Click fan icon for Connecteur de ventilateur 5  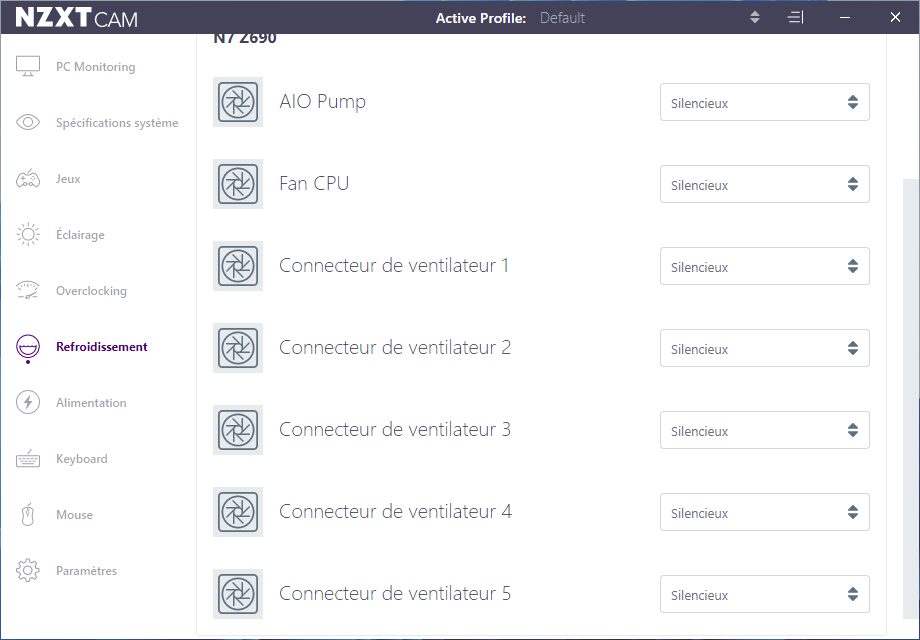pyautogui.click(x=238, y=594)
